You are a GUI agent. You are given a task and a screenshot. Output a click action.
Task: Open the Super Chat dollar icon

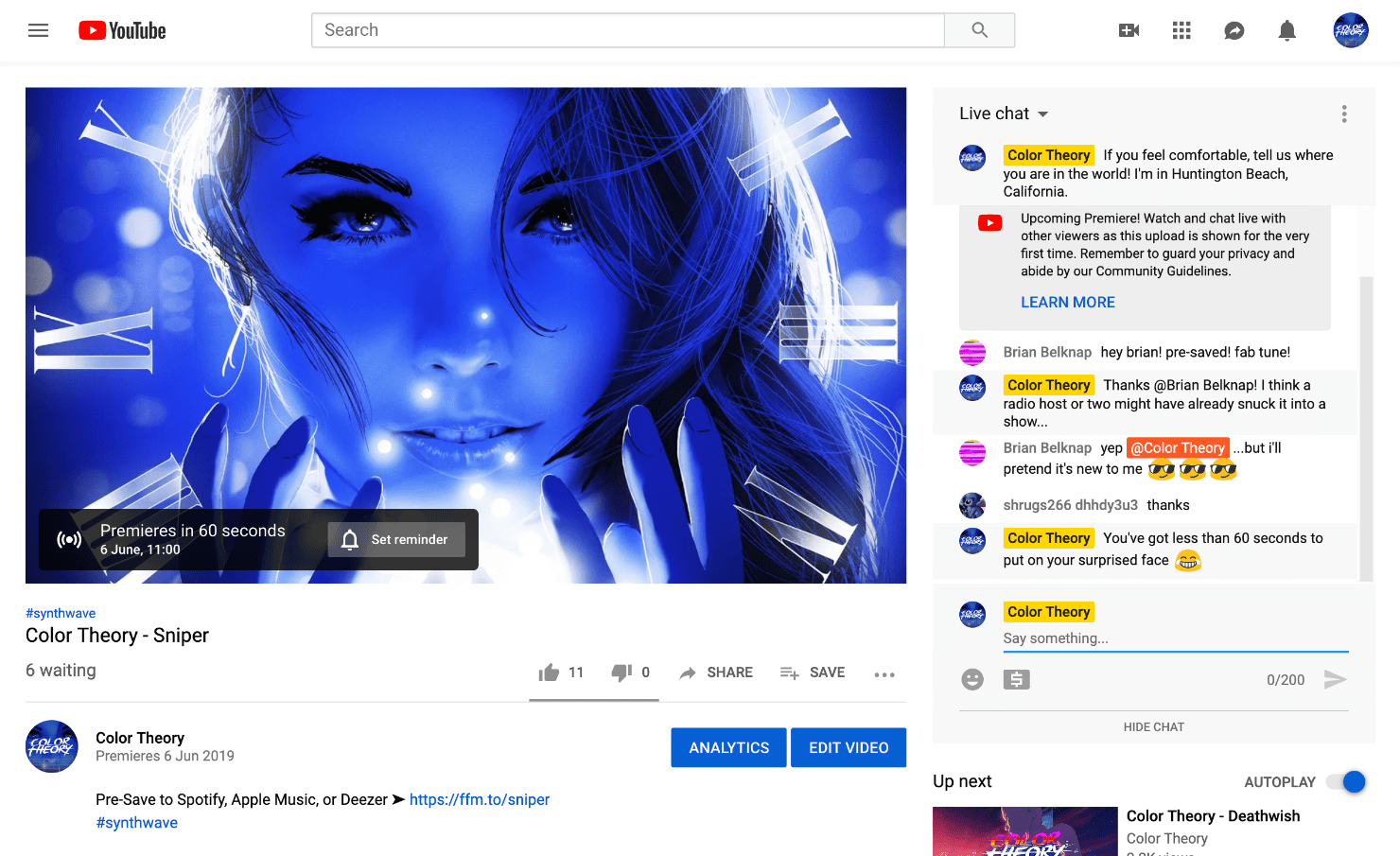tap(1016, 679)
